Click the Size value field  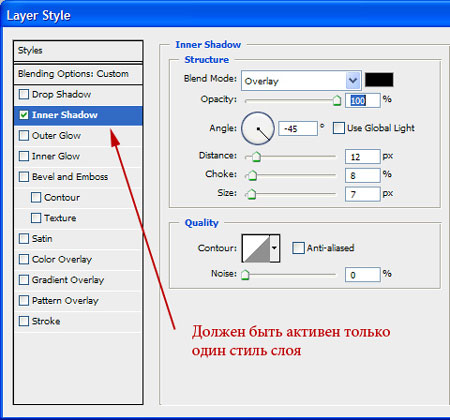click(363, 194)
